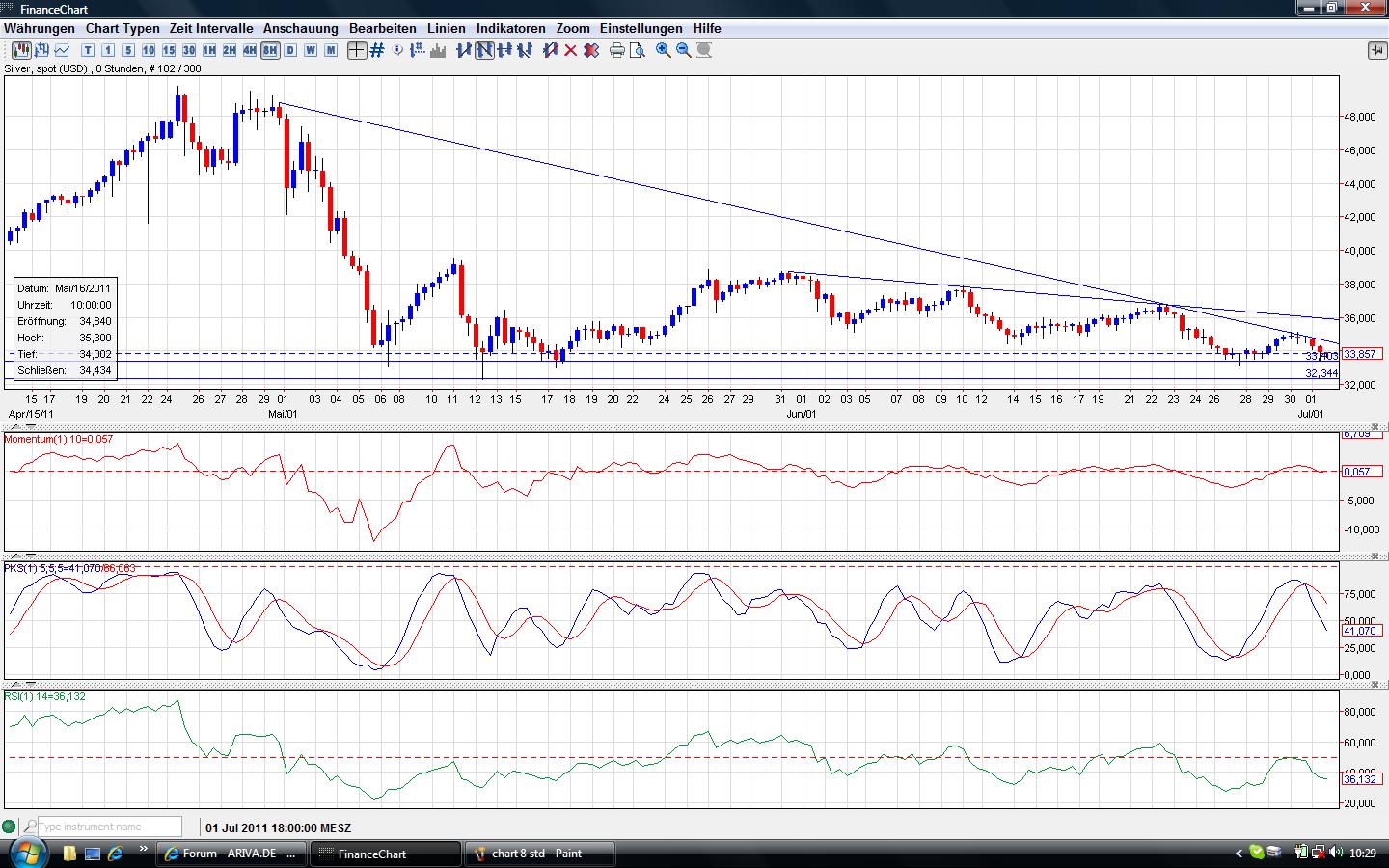Image resolution: width=1389 pixels, height=868 pixels.
Task: Open the Chart Typen menu
Action: 123,29
